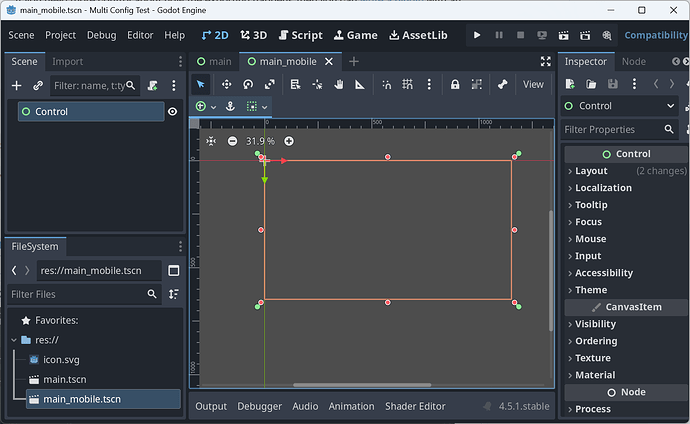Lock the selected node
Viewport: 690px width, 424px height.
455,85
